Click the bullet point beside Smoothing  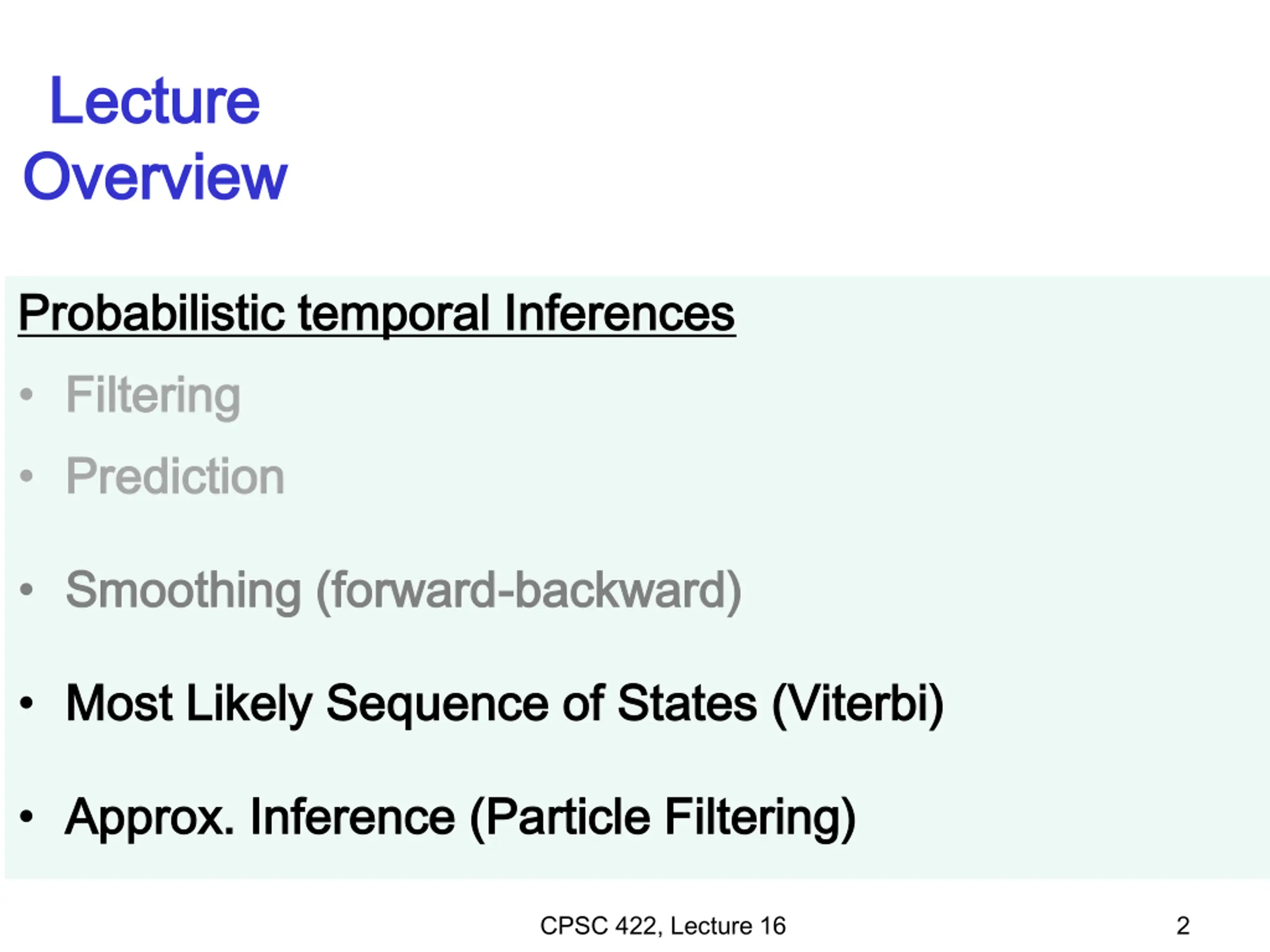click(x=26, y=590)
